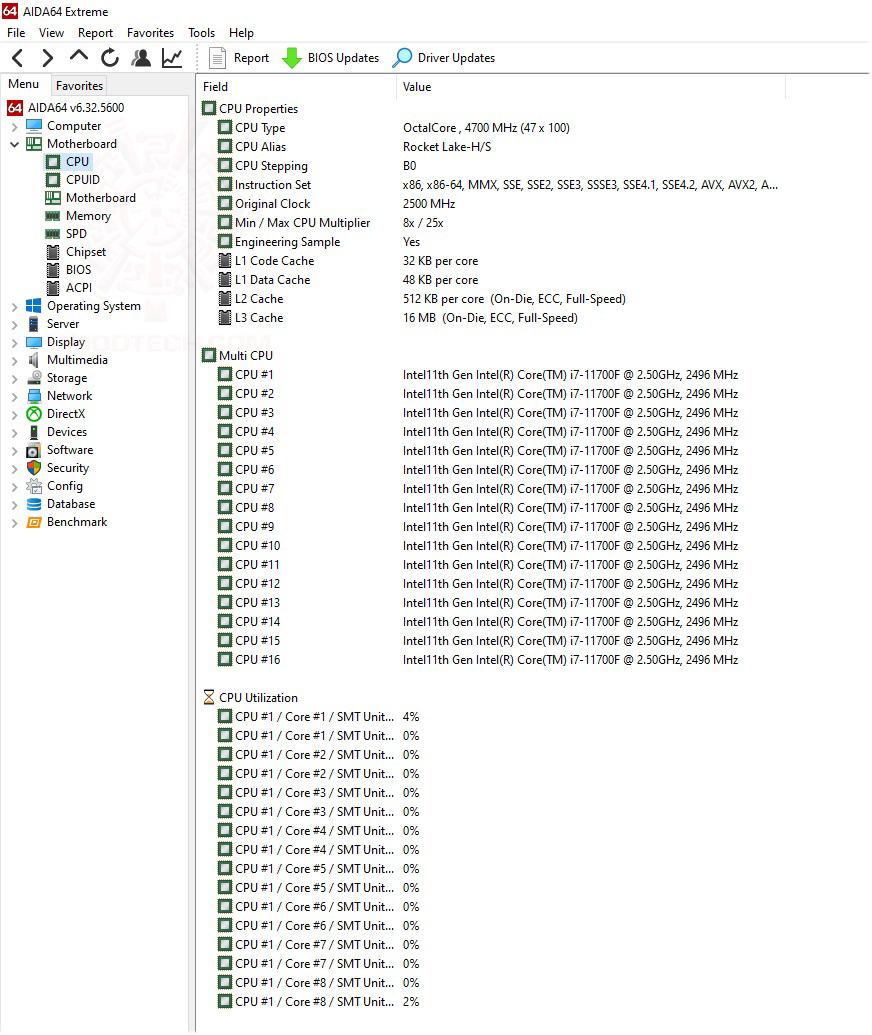Select the CPU Type row
The width and height of the screenshot is (872, 1035).
click(491, 128)
